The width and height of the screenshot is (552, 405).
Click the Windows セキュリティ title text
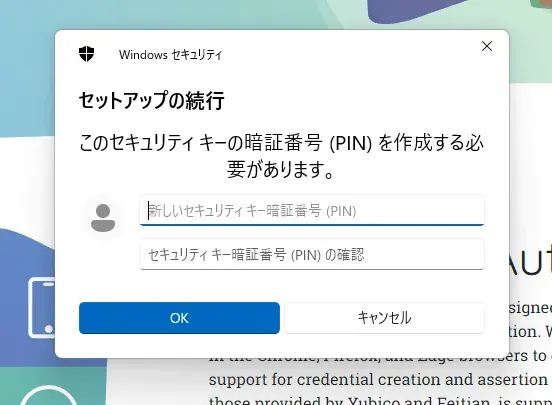[x=170, y=55]
